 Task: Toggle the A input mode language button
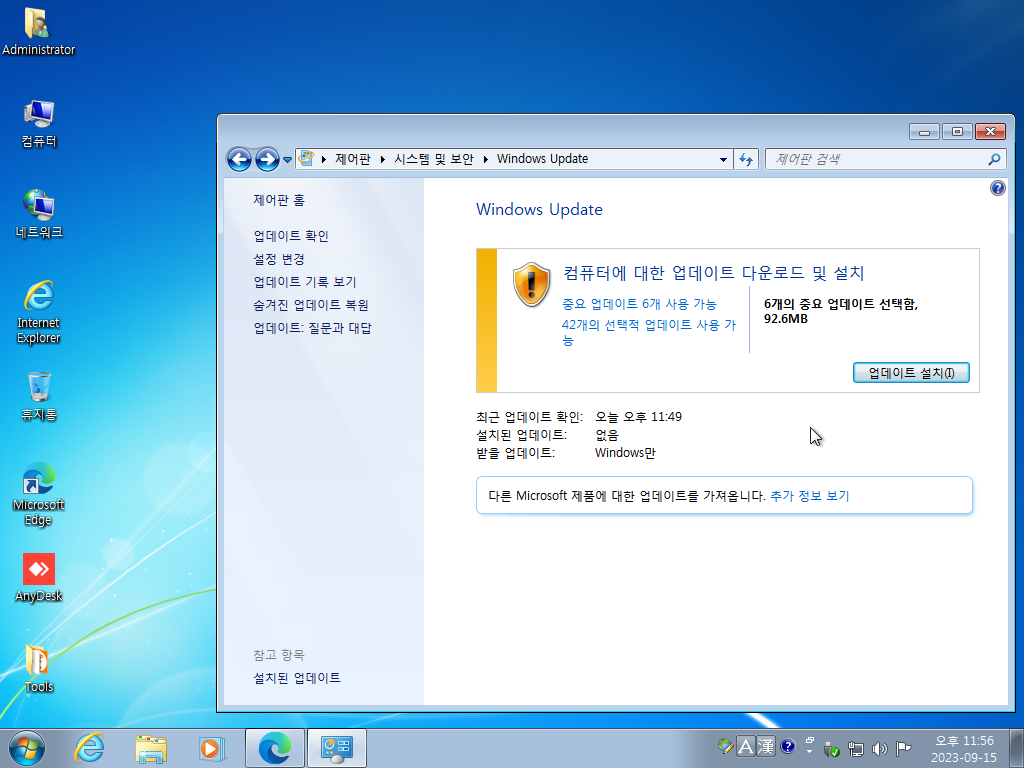(745, 746)
